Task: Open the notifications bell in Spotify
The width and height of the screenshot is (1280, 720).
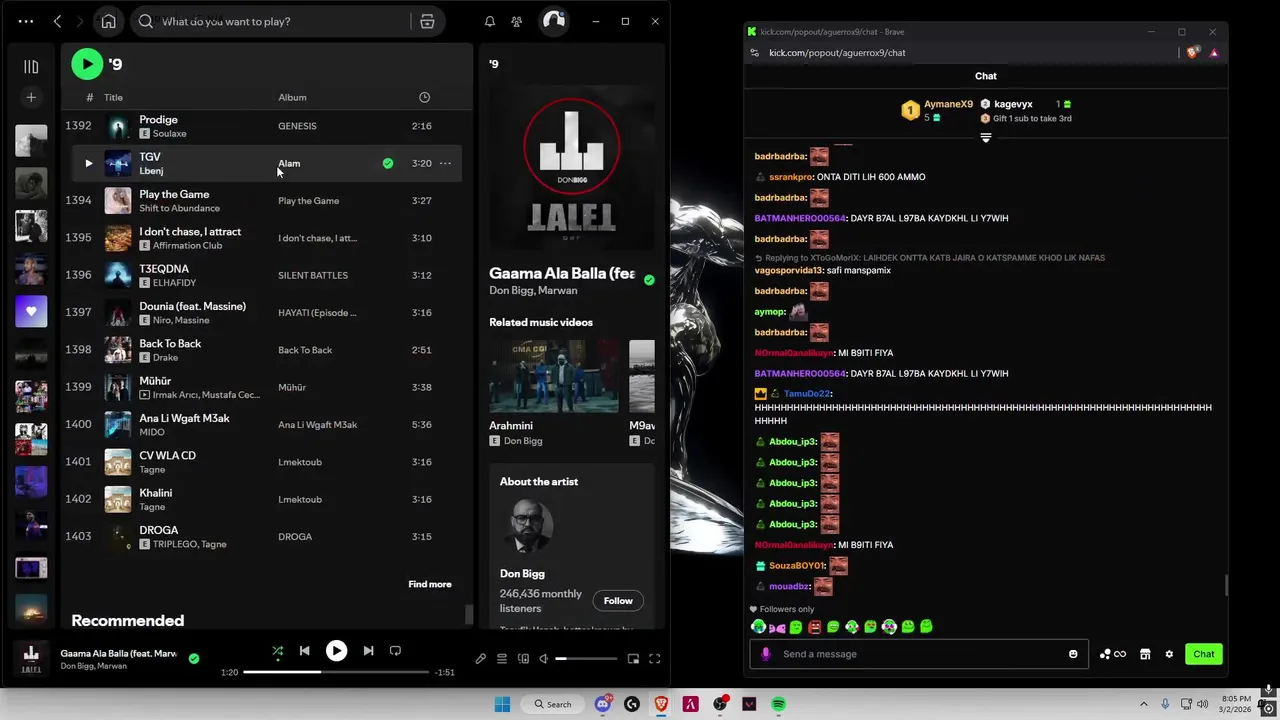Action: click(490, 21)
